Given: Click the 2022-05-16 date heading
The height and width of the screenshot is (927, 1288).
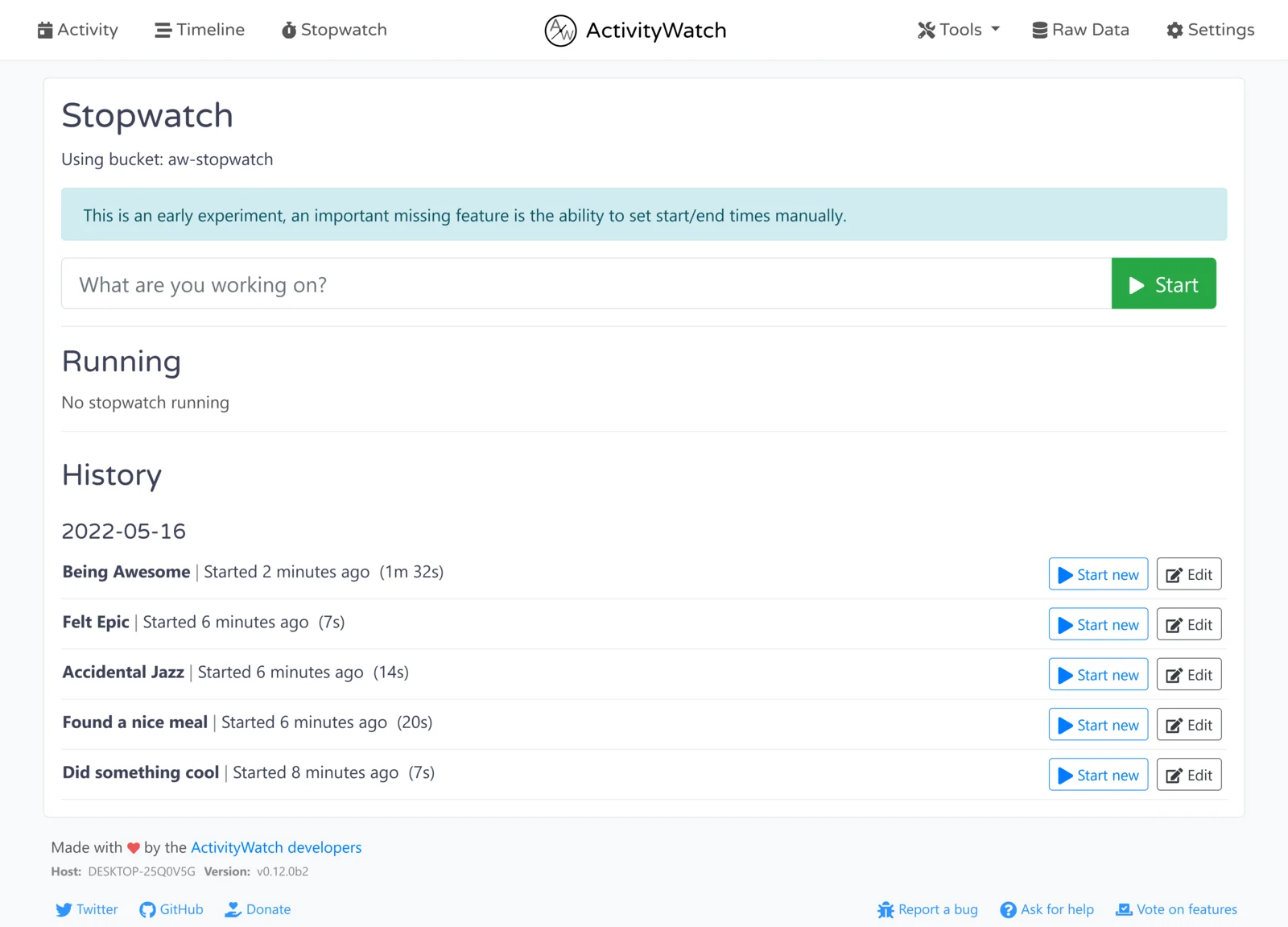Looking at the screenshot, I should click(124, 531).
